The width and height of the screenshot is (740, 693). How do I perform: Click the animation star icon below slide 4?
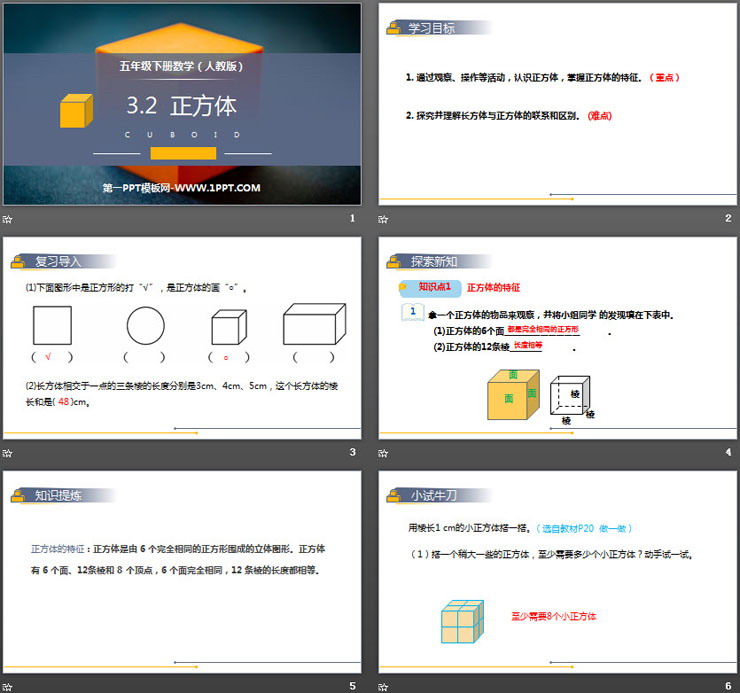pos(384,453)
